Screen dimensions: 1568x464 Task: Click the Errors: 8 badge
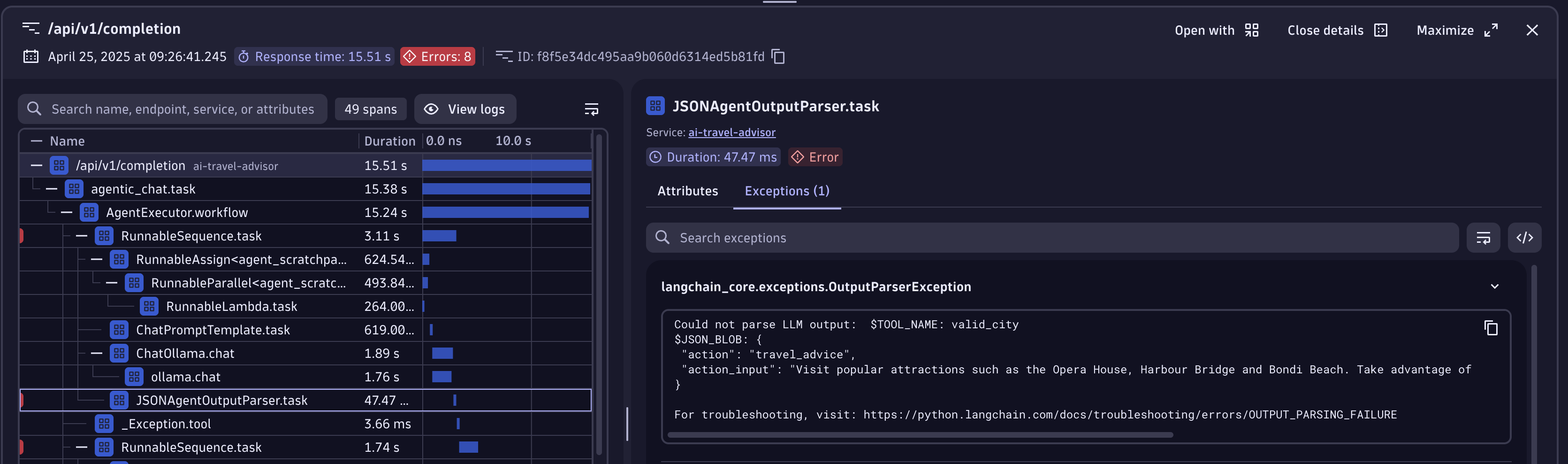[x=437, y=57]
